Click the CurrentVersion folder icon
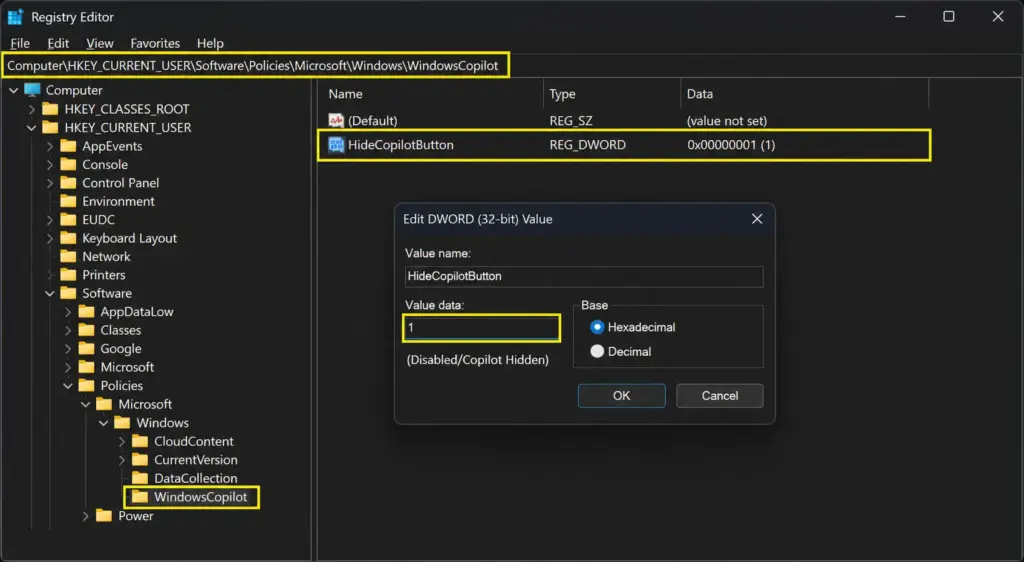The width and height of the screenshot is (1024, 562). pos(140,459)
